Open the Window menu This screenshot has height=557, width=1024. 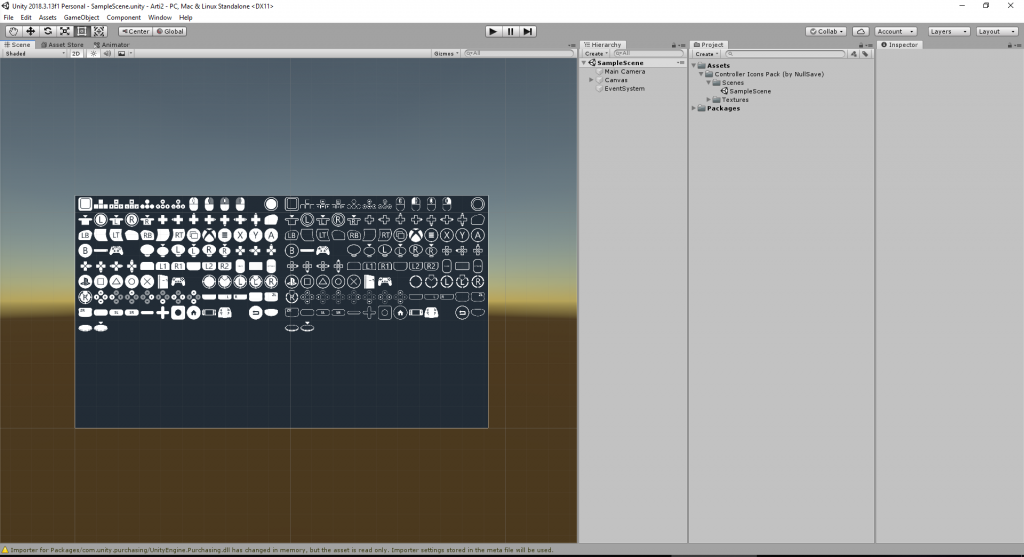[x=159, y=18]
